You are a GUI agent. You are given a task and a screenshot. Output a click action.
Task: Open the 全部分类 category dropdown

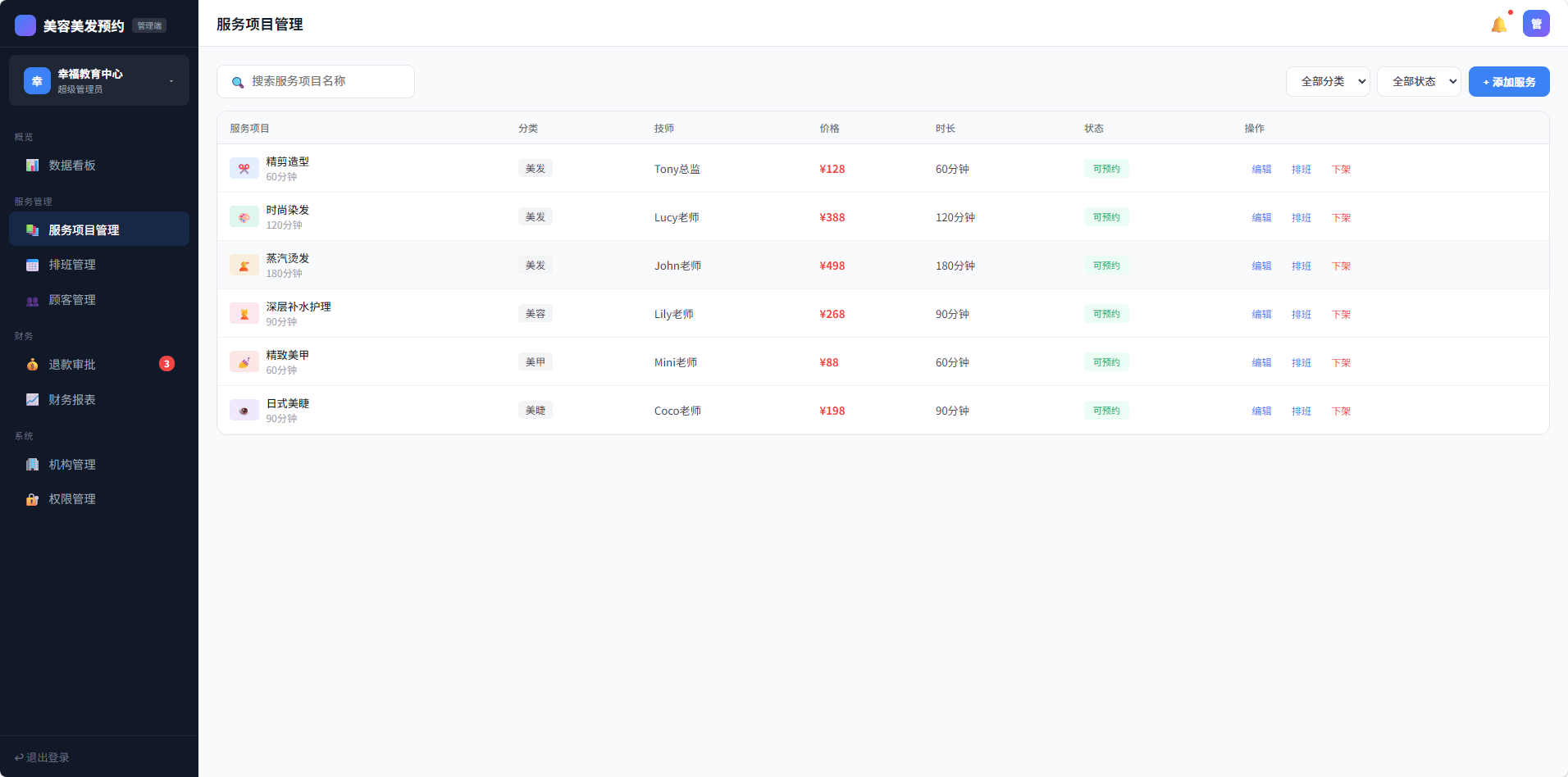point(1327,81)
